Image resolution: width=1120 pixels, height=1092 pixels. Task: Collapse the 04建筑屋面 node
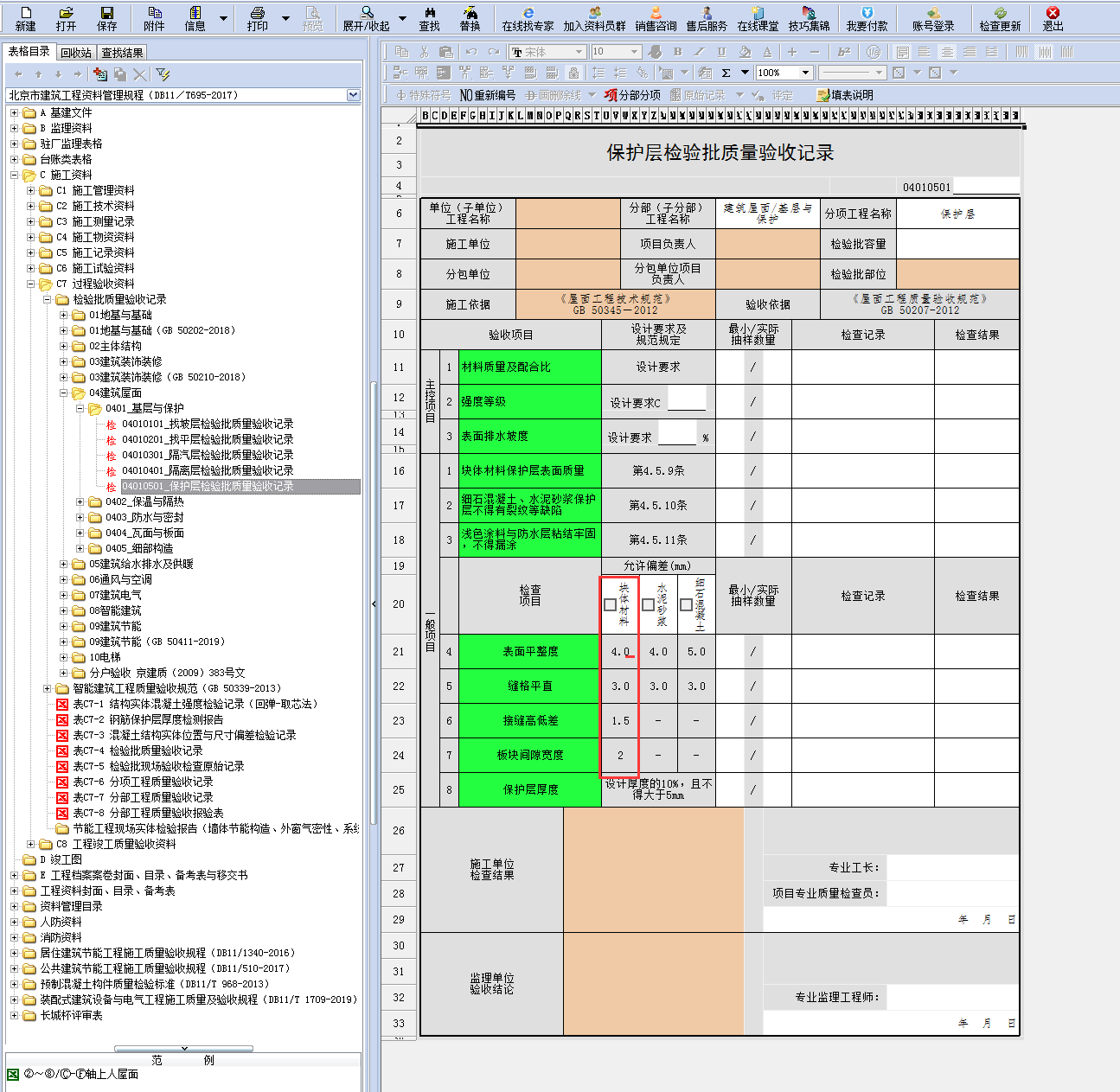pyautogui.click(x=63, y=393)
